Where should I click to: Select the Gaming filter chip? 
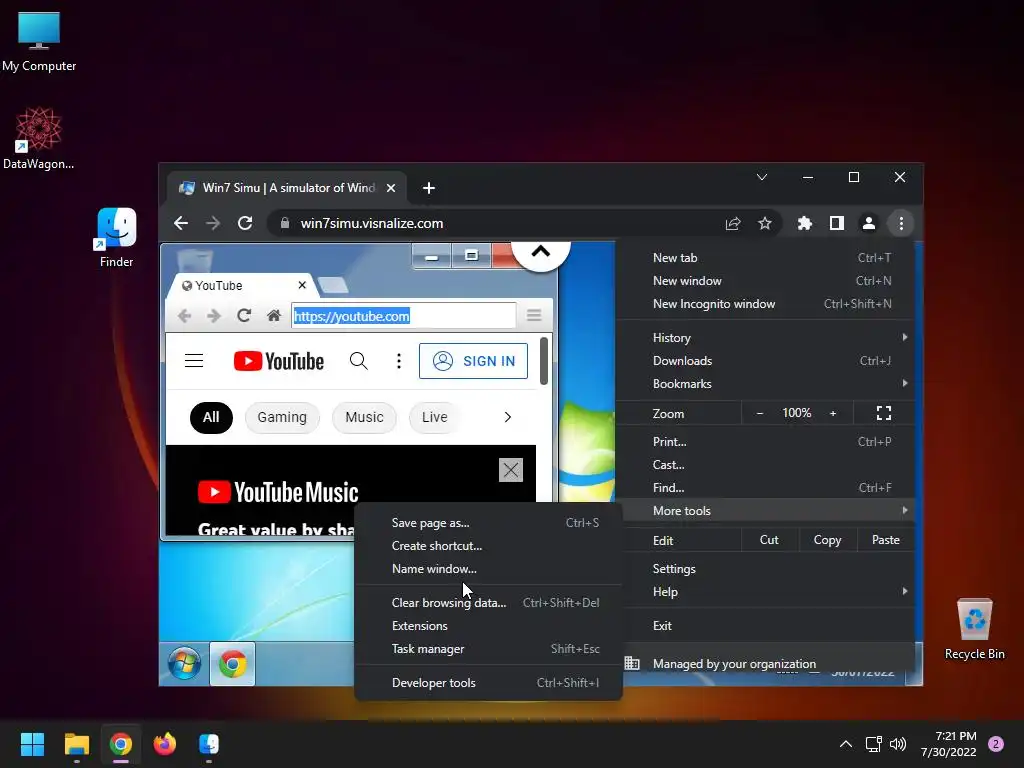tap(282, 417)
